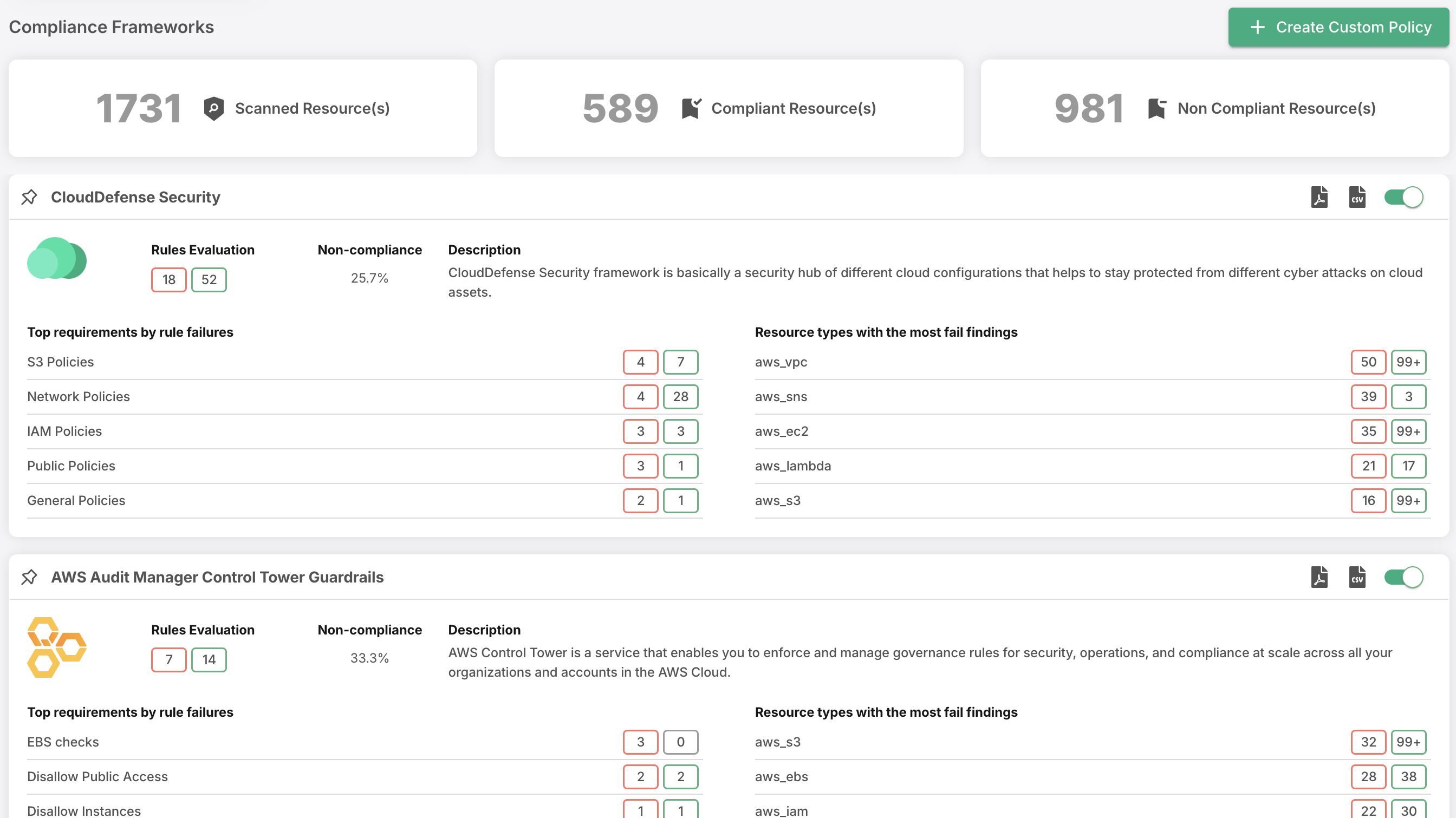This screenshot has width=1456, height=818.
Task: Pin the CloudDefense Security framework
Action: point(29,197)
